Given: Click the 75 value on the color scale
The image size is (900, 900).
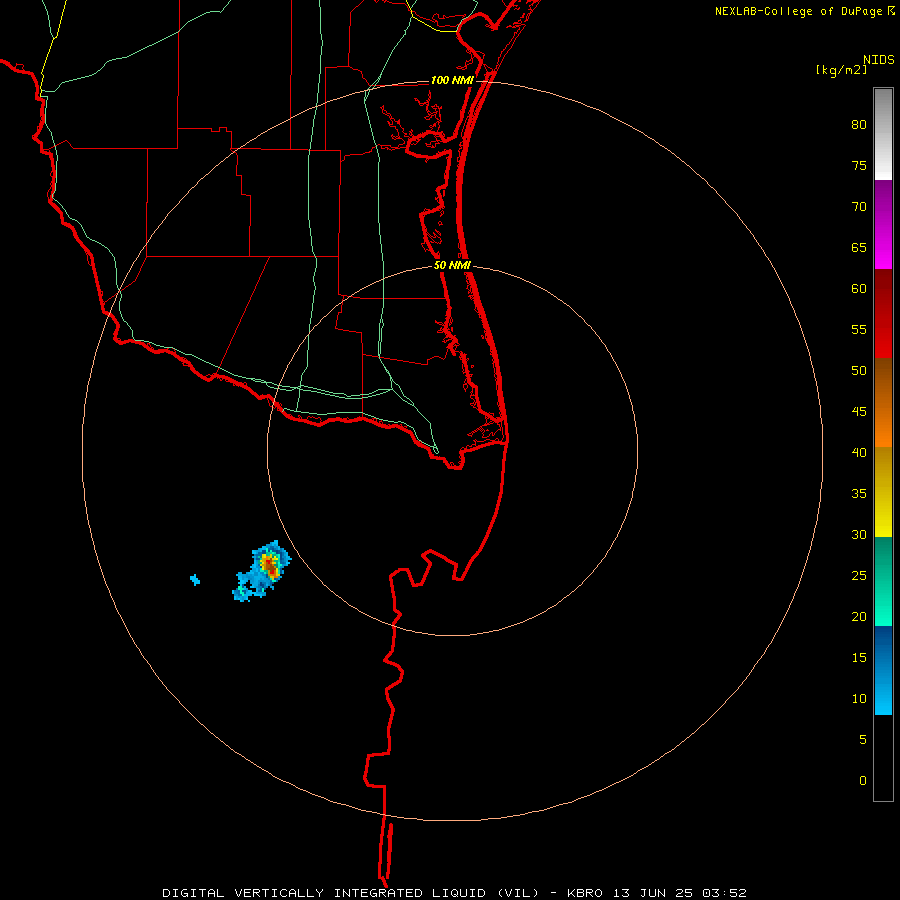Looking at the screenshot, I should (x=859, y=165).
